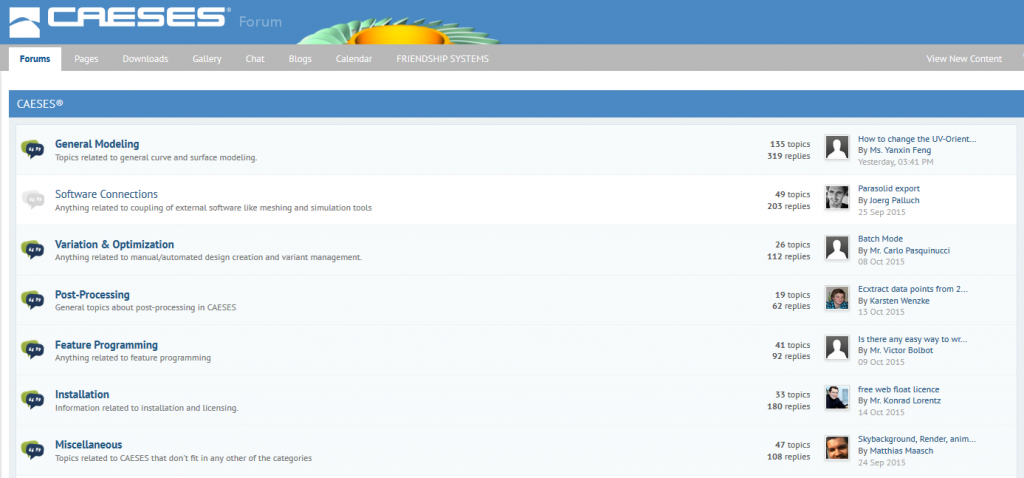View Joerg Palluch's profile name link
Viewport: 1024px width, 478px height.
click(x=894, y=200)
